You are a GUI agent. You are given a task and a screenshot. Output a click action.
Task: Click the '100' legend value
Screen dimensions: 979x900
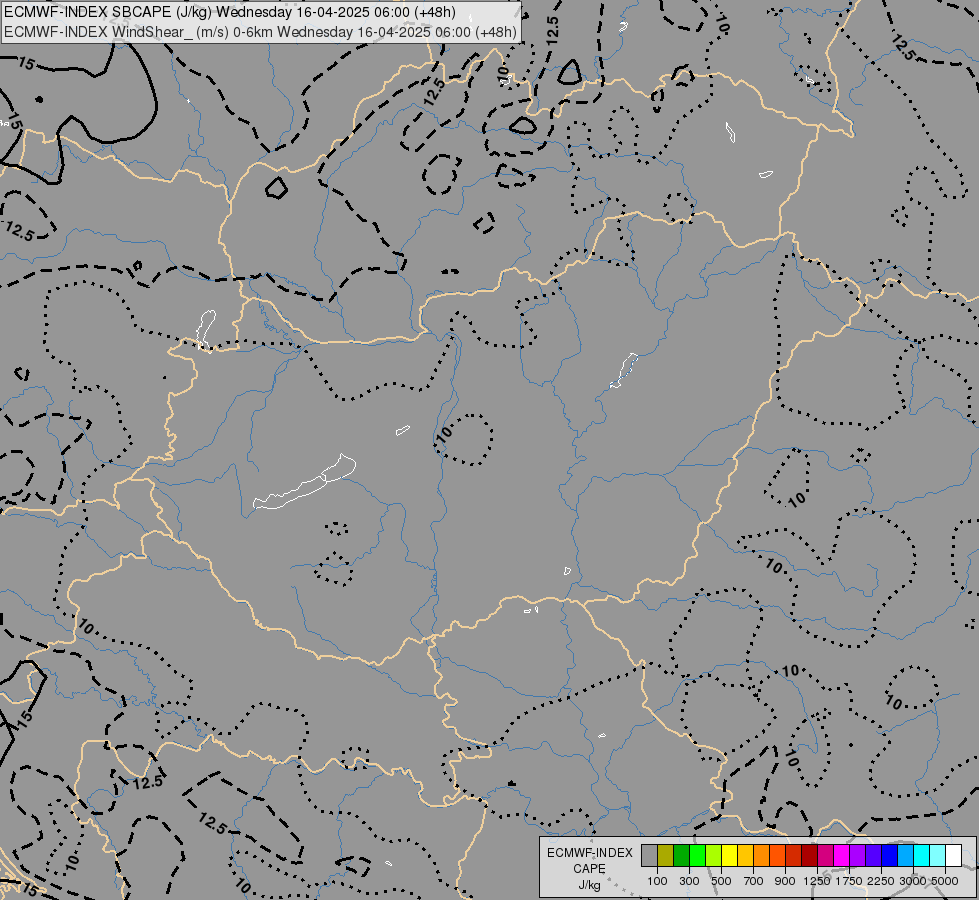(x=657, y=881)
